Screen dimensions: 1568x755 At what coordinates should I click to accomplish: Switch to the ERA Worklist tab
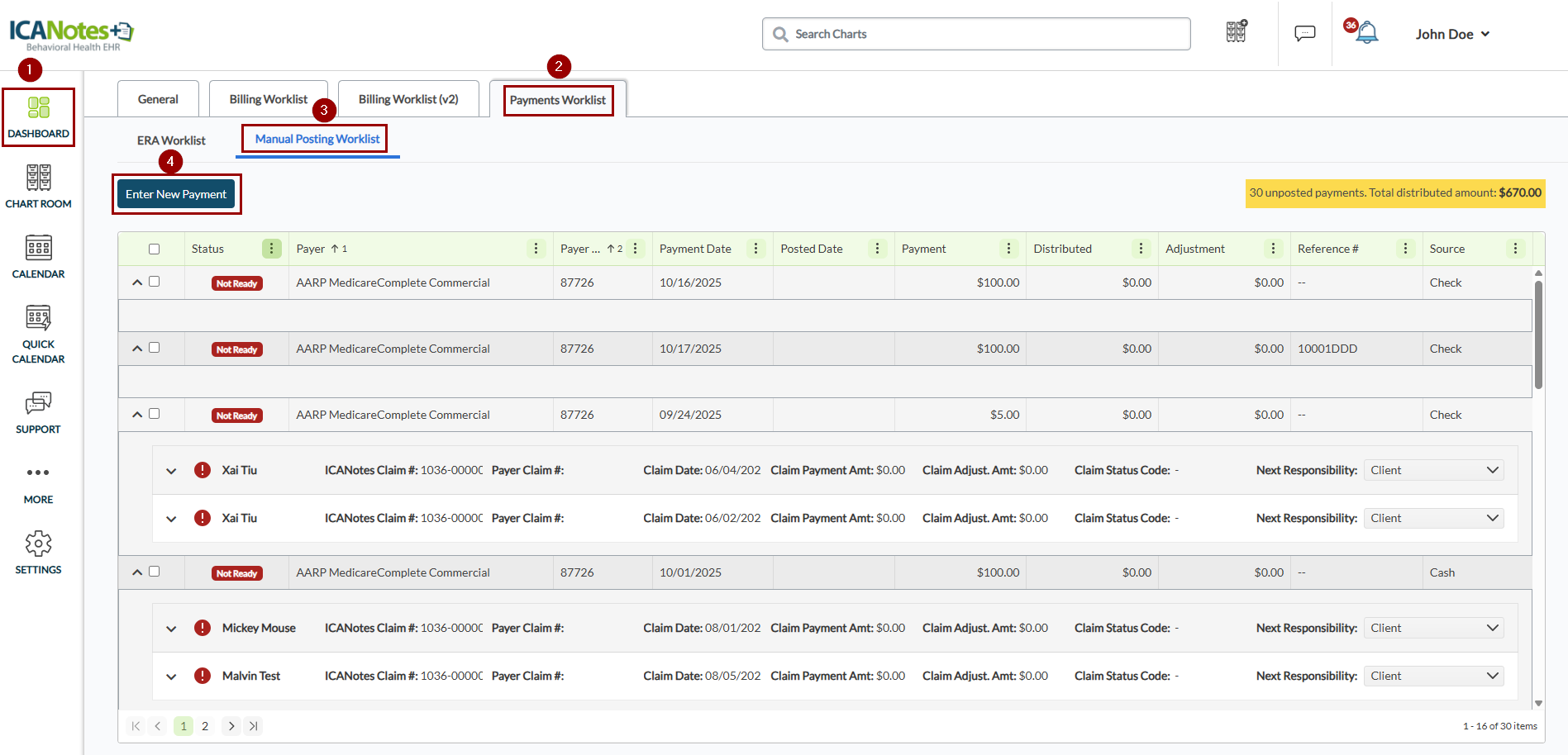coord(171,140)
